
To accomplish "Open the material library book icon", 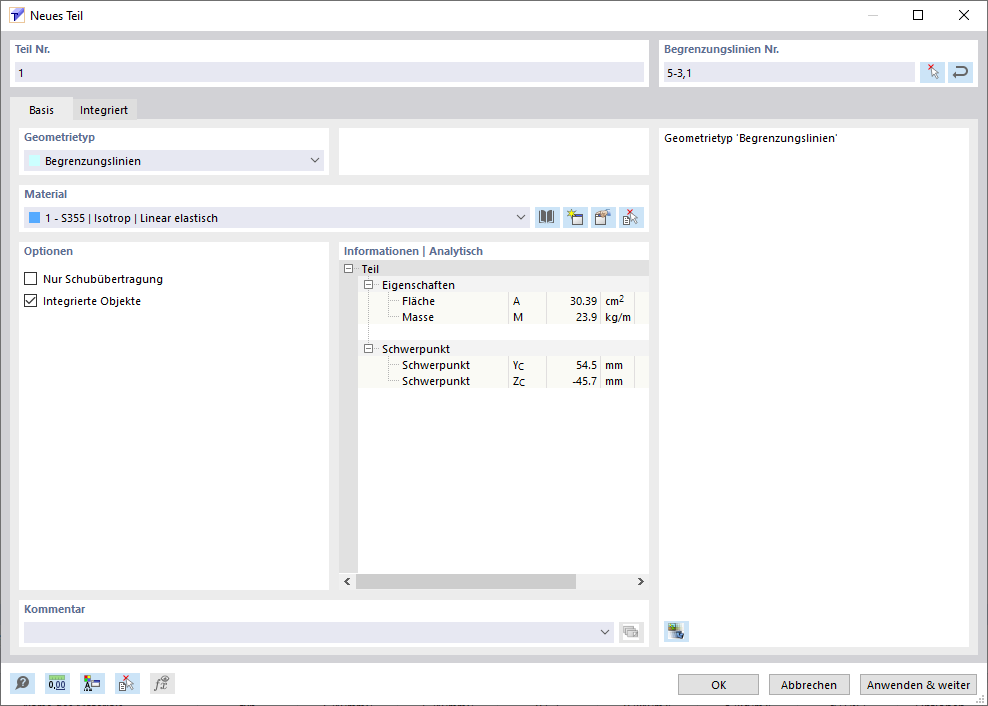I will coord(547,217).
